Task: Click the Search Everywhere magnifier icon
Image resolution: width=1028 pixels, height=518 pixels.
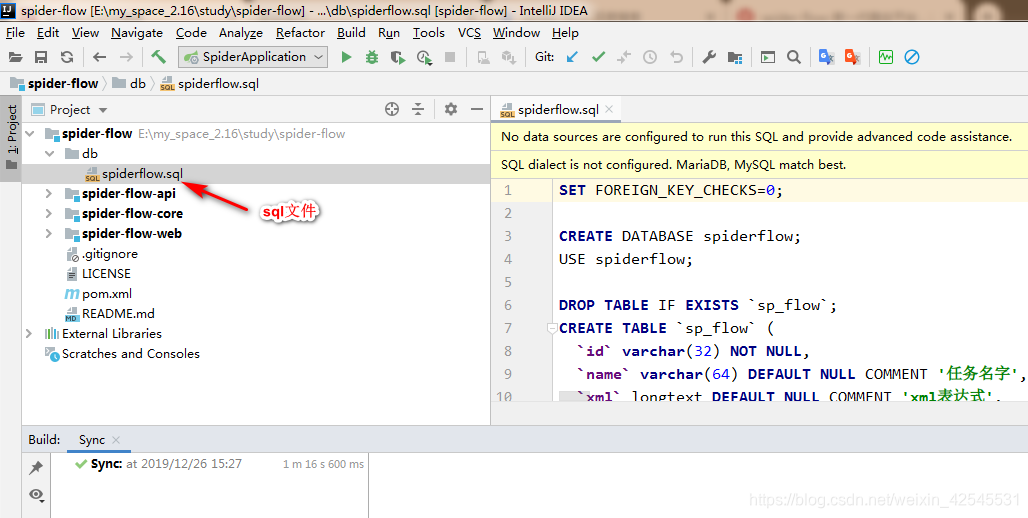Action: pyautogui.click(x=793, y=58)
